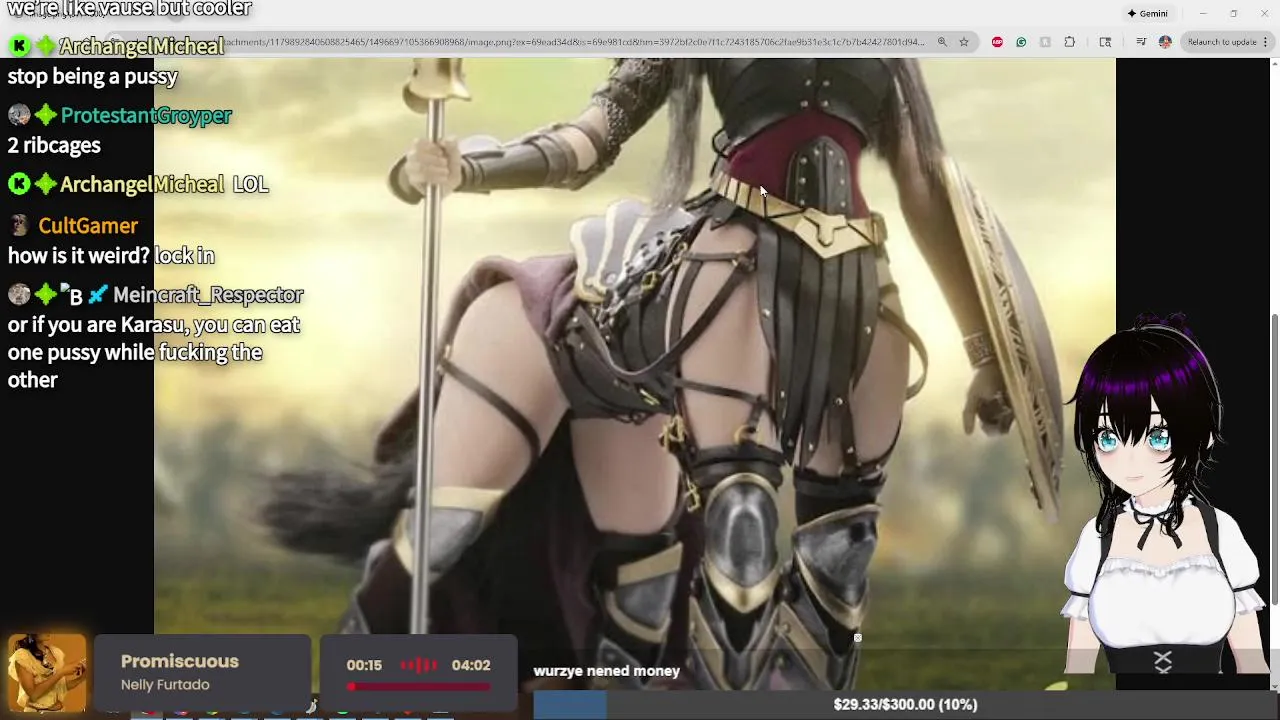This screenshot has height=720, width=1280.
Task: Click the 'wurzye nened money' goal label
Action: (606, 671)
